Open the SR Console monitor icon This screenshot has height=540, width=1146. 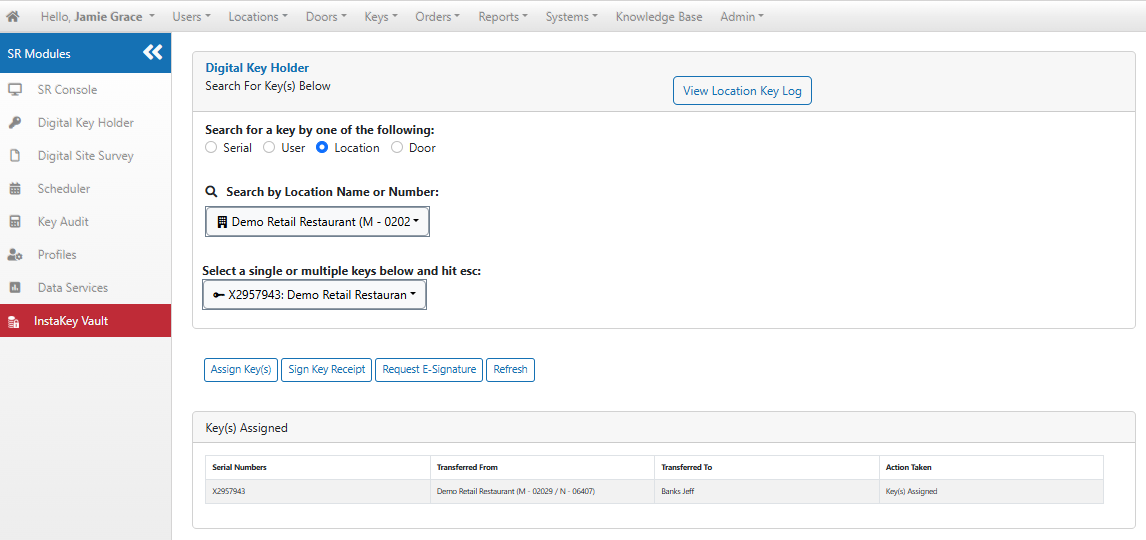[x=15, y=90]
